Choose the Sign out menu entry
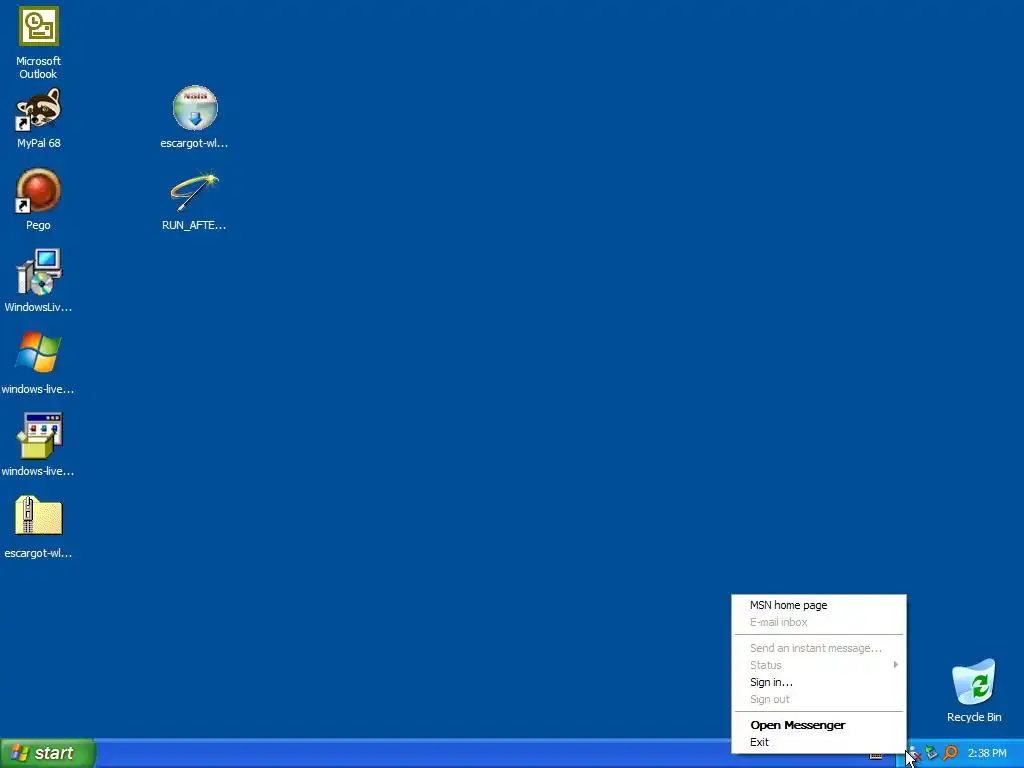 point(819,699)
